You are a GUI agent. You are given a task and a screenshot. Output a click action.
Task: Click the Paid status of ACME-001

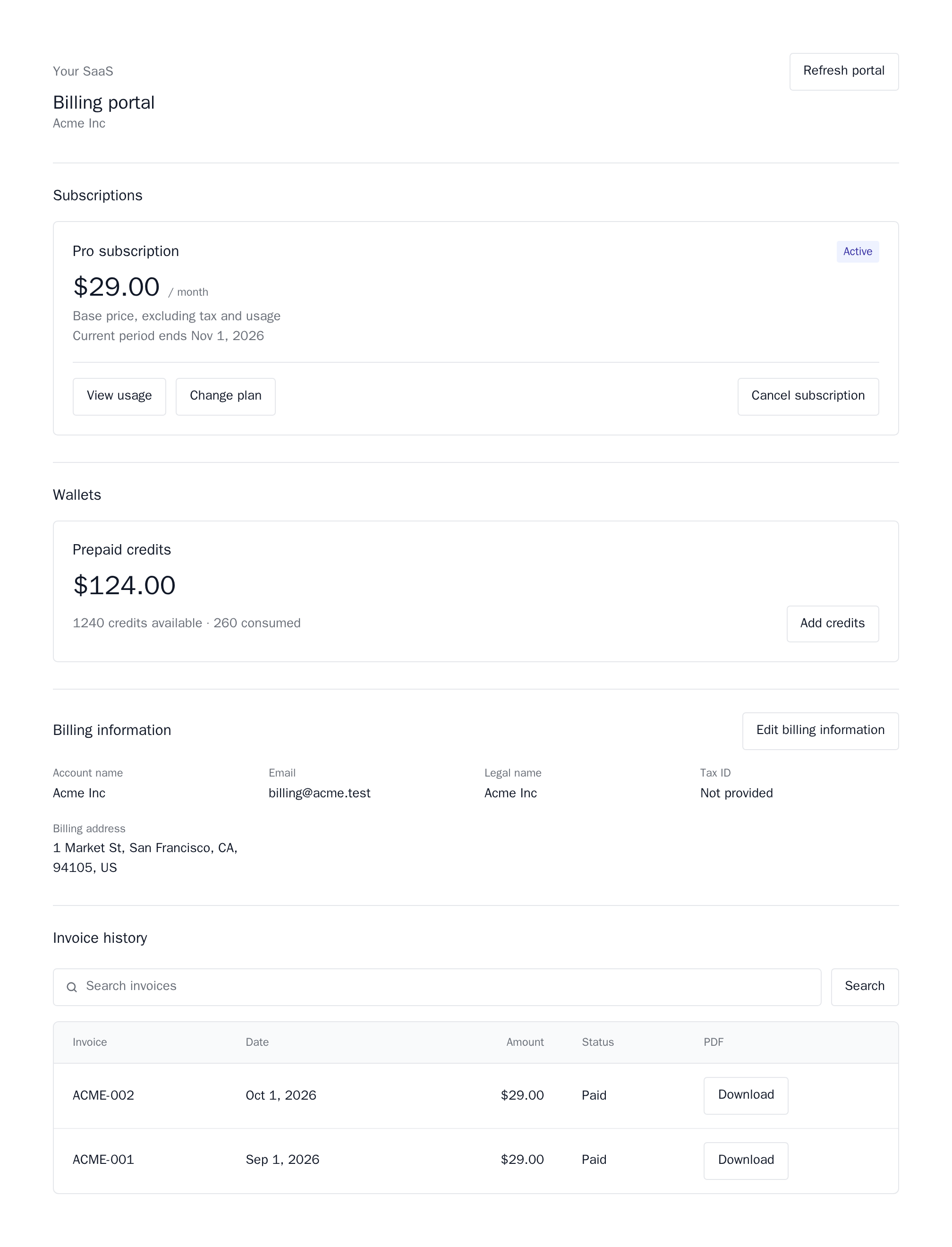[594, 1160]
